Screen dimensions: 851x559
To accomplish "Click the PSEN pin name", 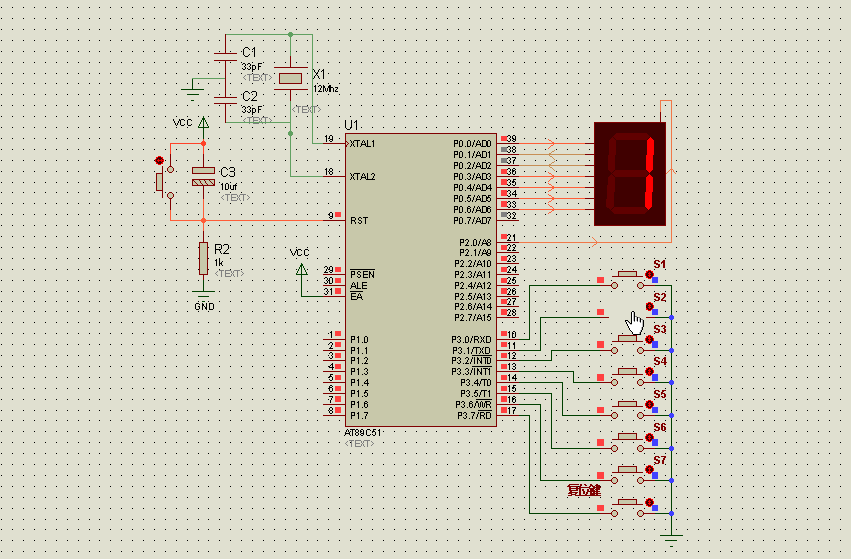I will tap(362, 275).
